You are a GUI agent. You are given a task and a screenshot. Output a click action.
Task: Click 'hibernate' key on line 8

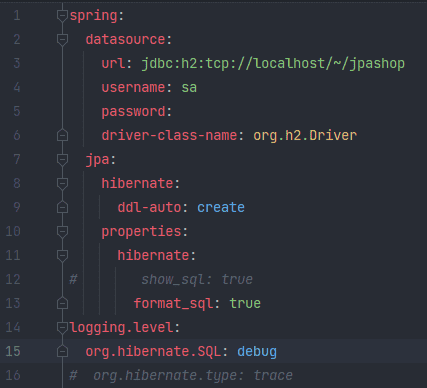click(x=137, y=183)
